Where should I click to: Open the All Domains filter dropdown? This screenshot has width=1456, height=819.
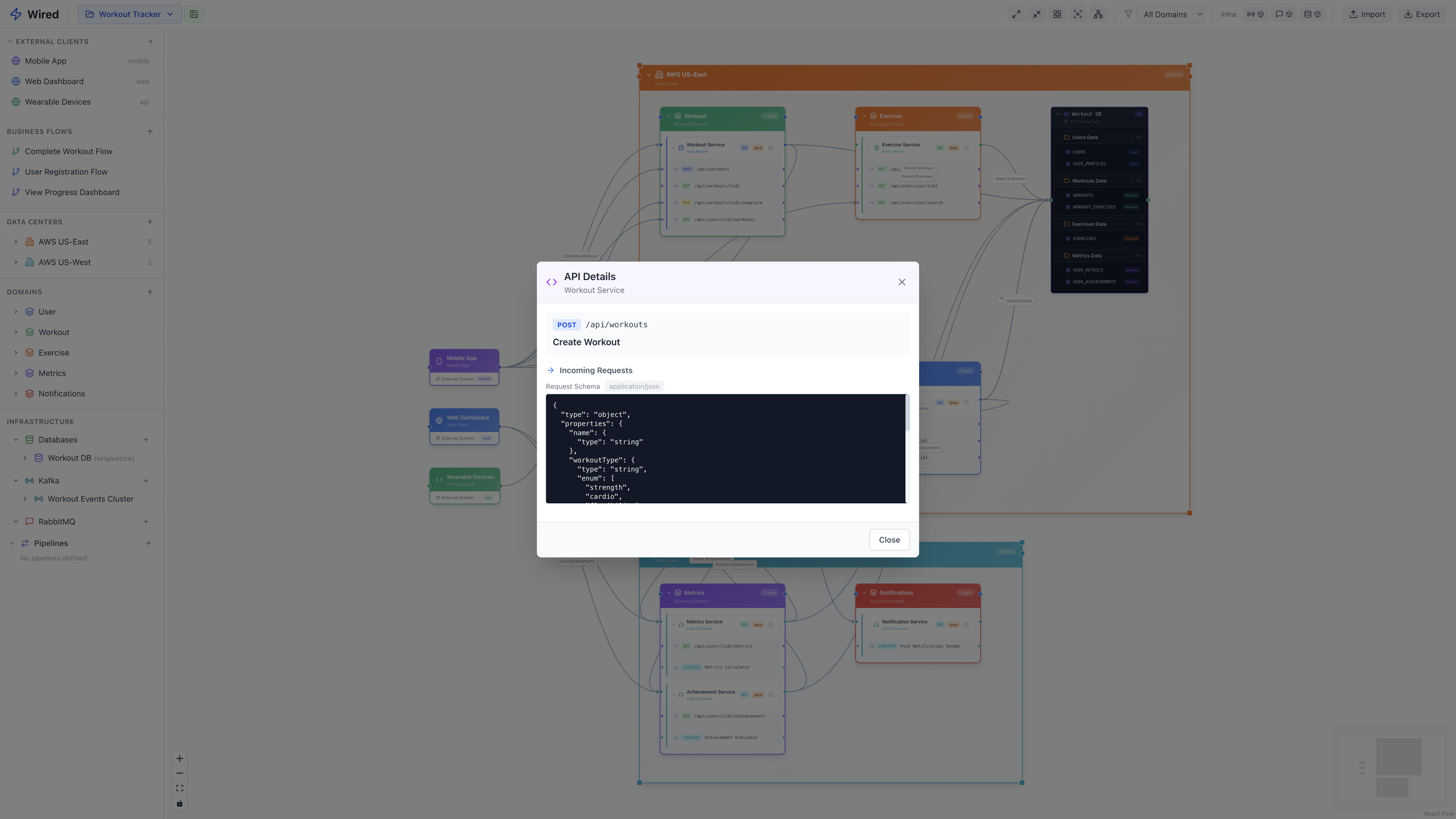1172,15
